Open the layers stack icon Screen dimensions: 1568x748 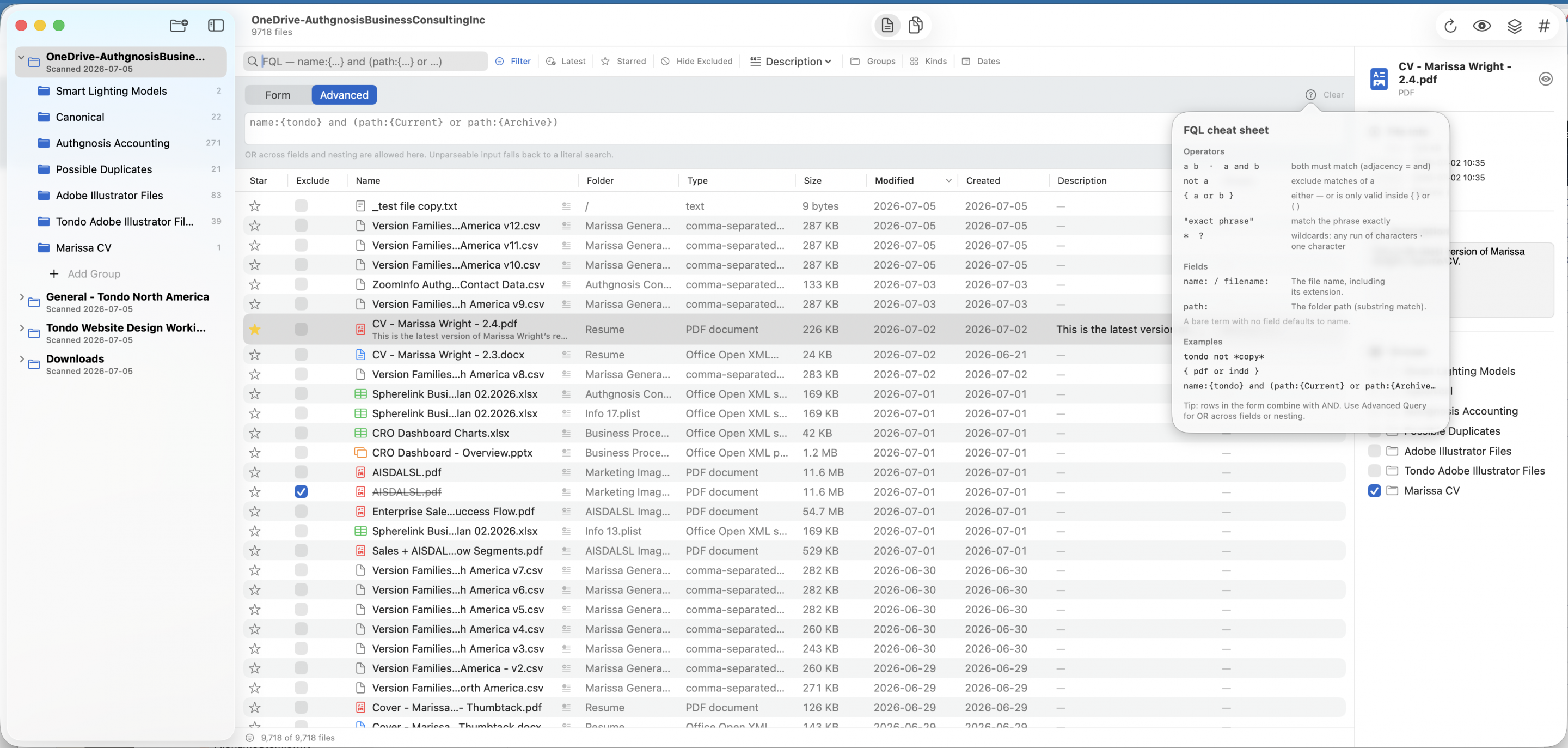[1515, 26]
